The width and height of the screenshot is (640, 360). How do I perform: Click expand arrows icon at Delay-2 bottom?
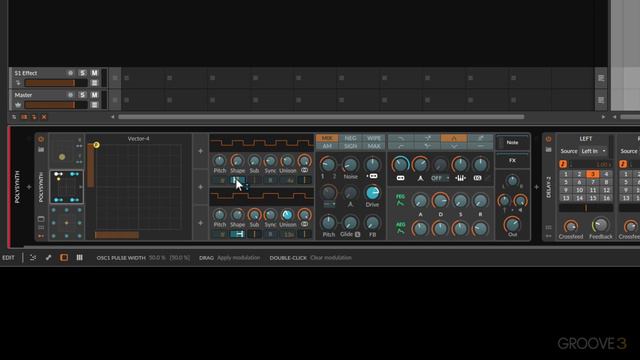click(548, 236)
